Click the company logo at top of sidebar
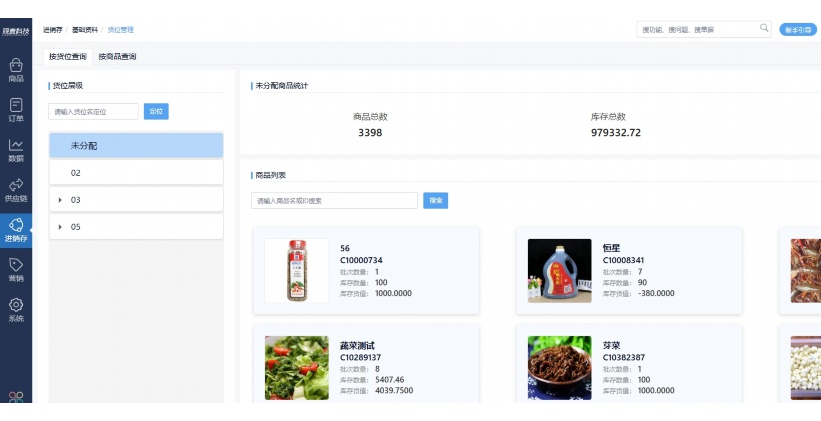This screenshot has width=821, height=421. 16,31
